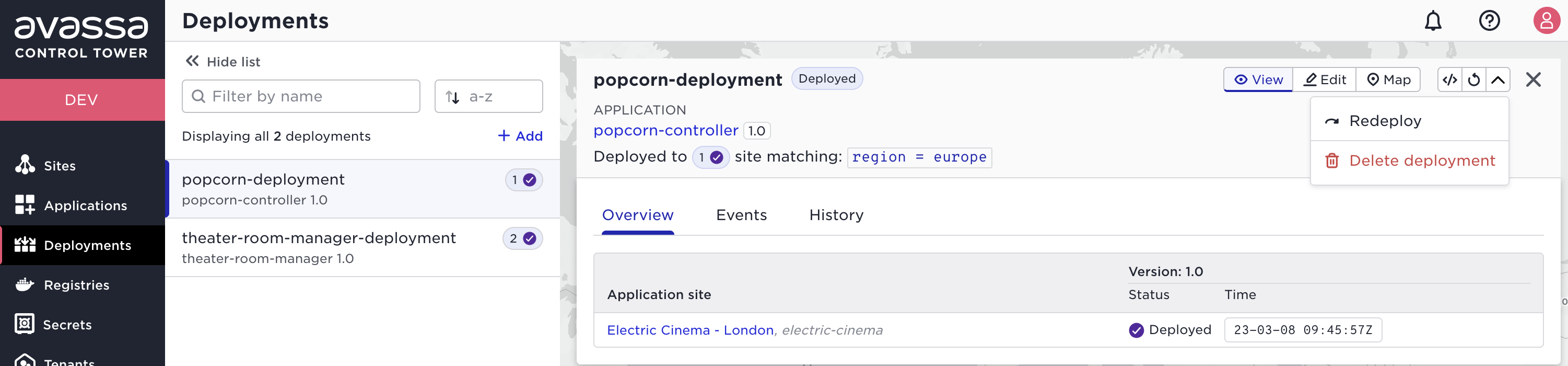1568x366 pixels.
Task: Click the Application site column header
Action: pos(659,295)
